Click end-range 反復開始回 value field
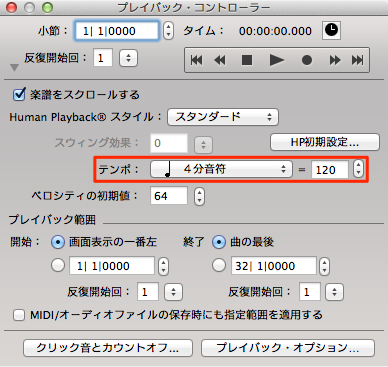The image size is (388, 367). click(310, 292)
